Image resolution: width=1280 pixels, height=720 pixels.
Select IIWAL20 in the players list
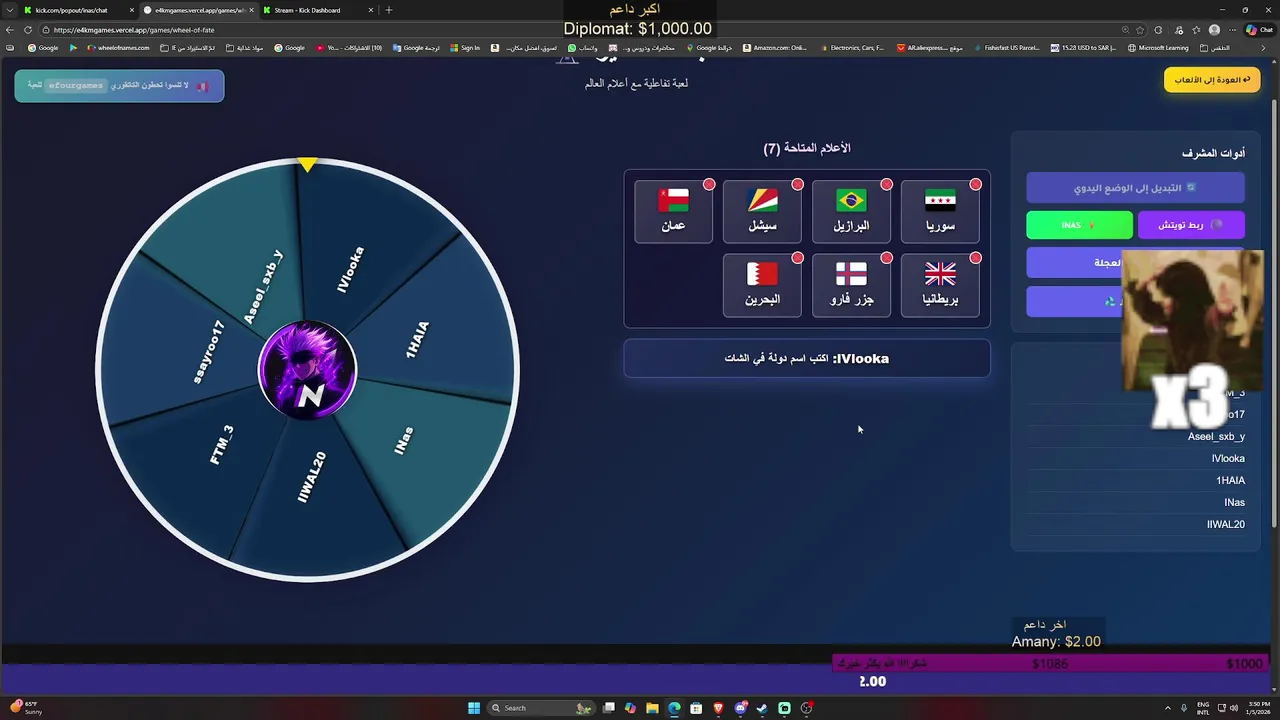point(1226,524)
